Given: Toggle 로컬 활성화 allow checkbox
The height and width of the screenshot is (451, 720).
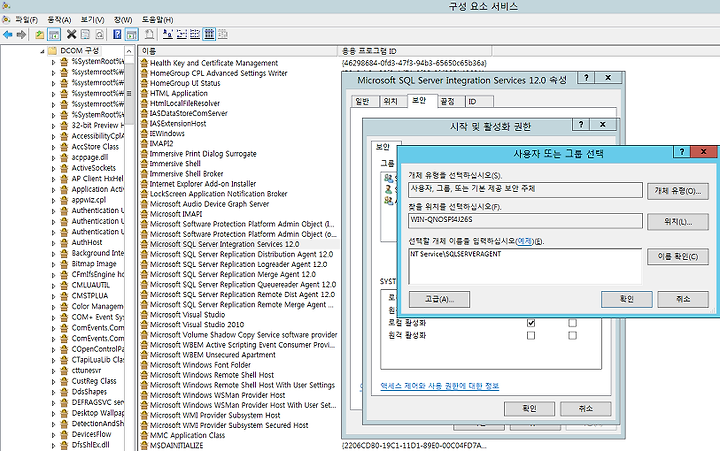Looking at the screenshot, I should coord(531,323).
